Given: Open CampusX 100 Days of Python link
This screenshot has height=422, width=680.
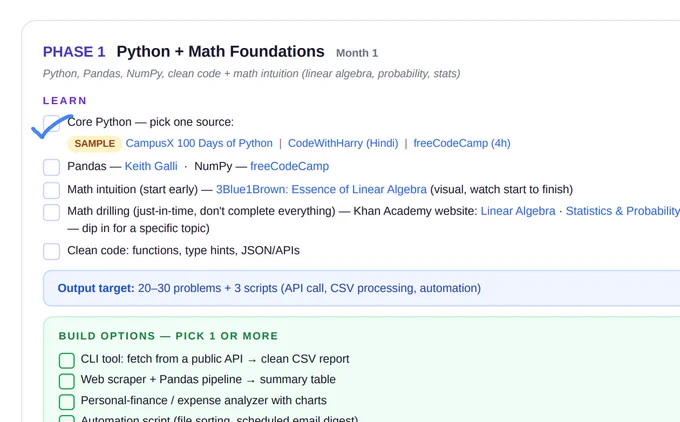Looking at the screenshot, I should point(199,143).
